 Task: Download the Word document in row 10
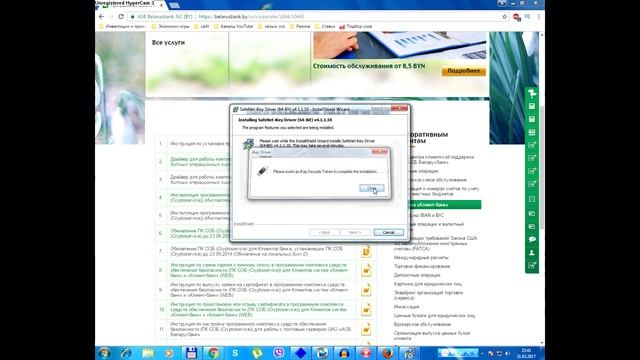[x=366, y=309]
